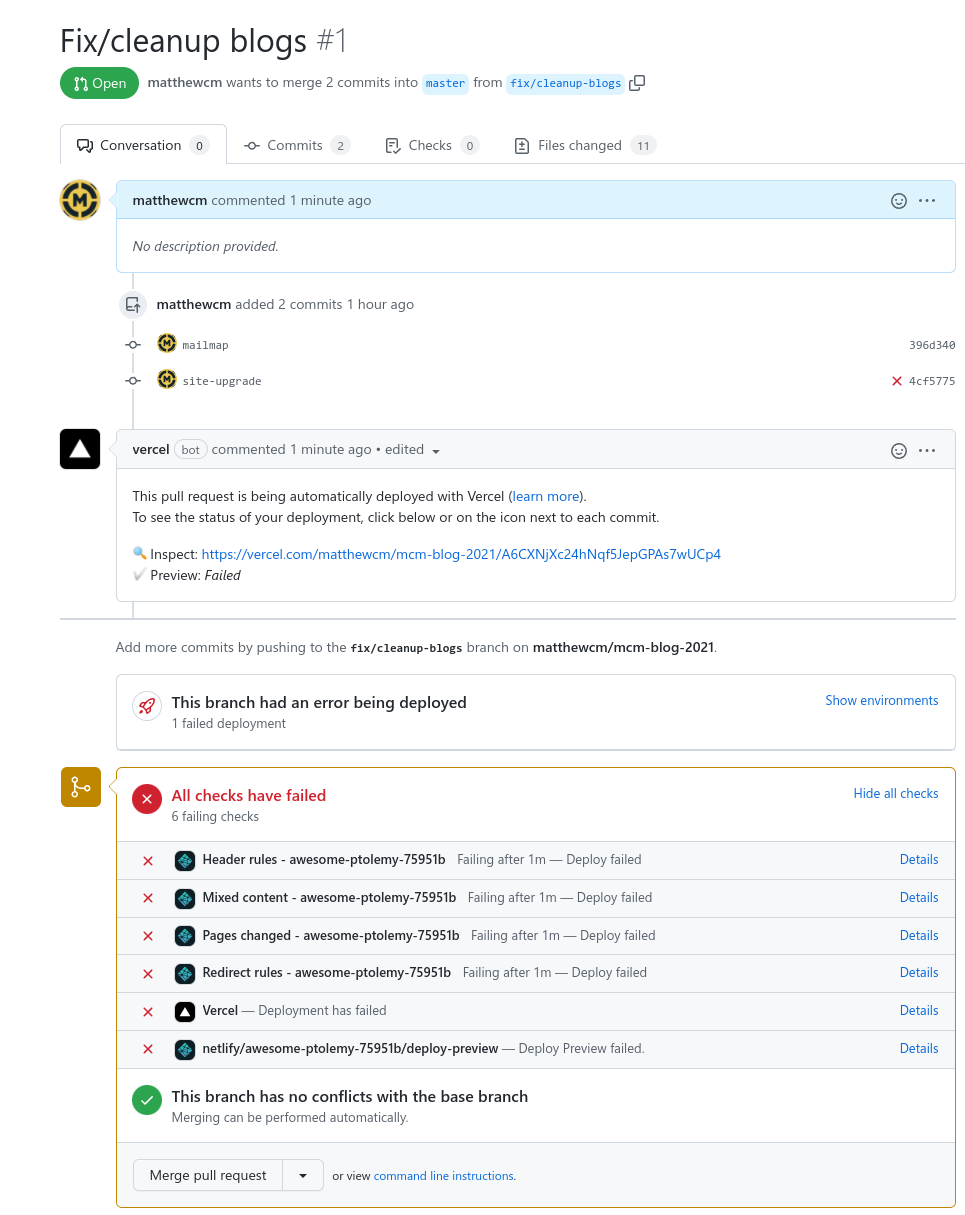Switch to the Commits tab

click(x=296, y=146)
